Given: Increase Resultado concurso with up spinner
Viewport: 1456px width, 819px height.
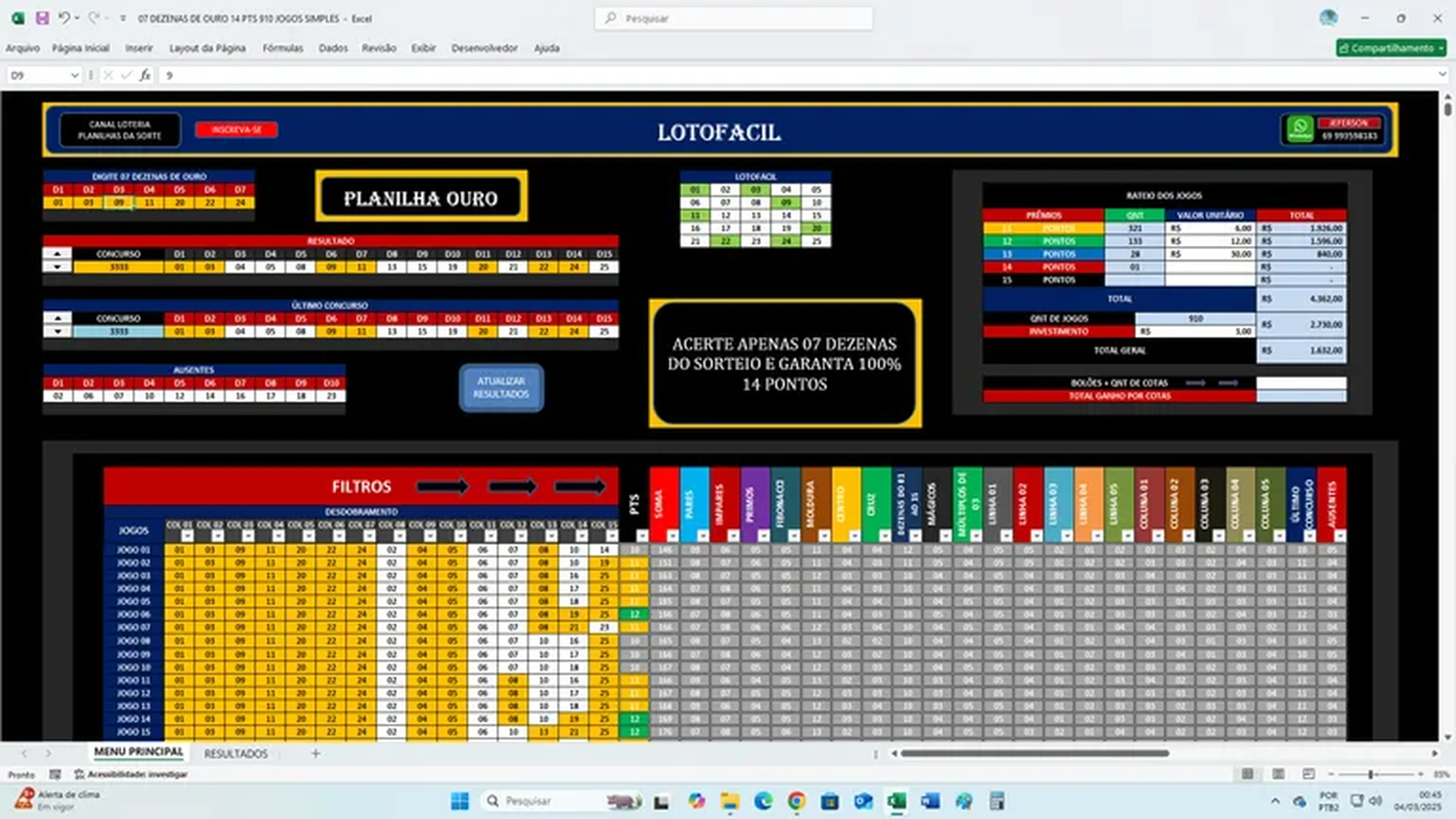Looking at the screenshot, I should pos(58,254).
